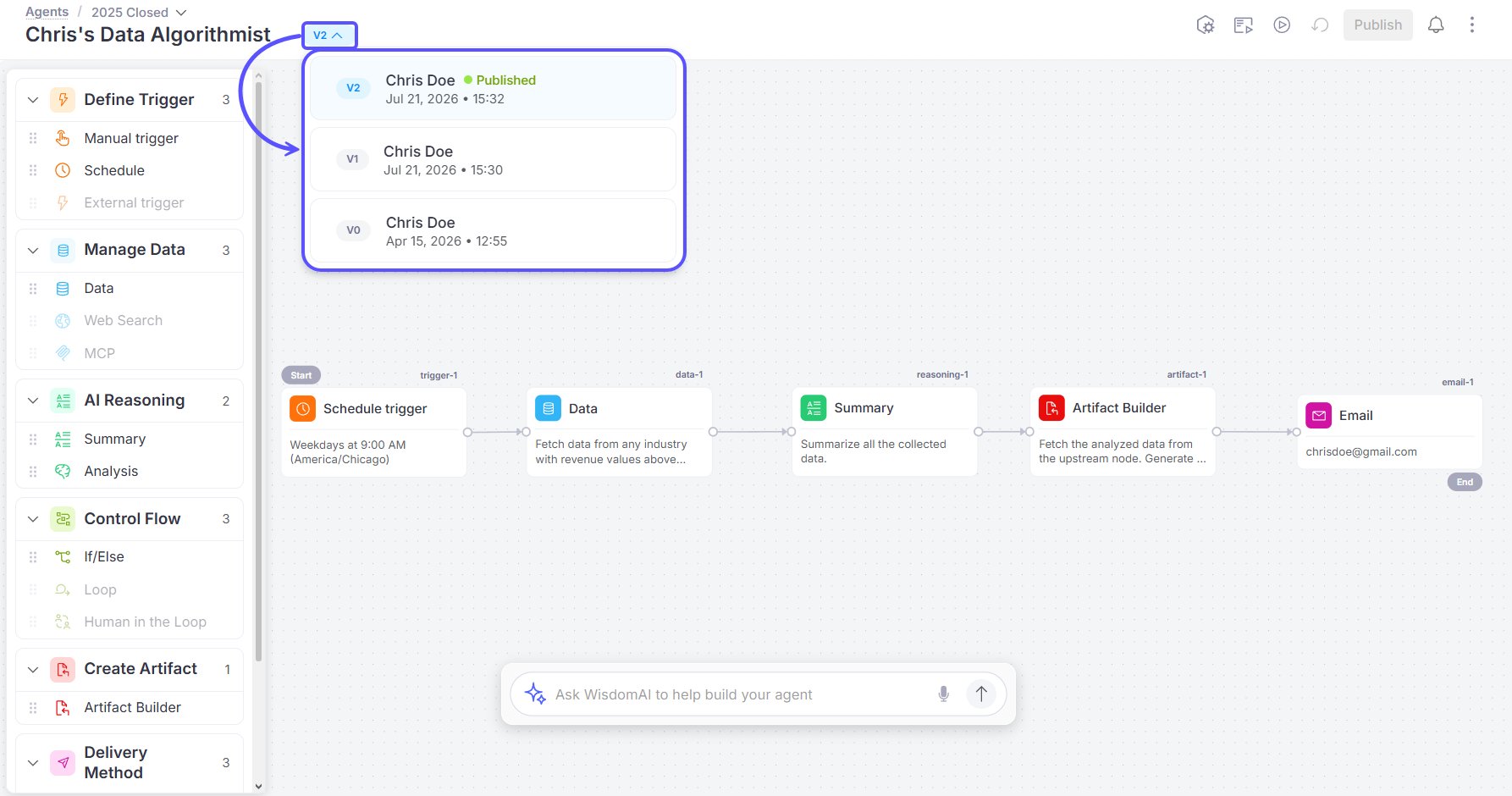Click the Analysis icon in sidebar
This screenshot has height=796, width=1512.
(x=63, y=471)
